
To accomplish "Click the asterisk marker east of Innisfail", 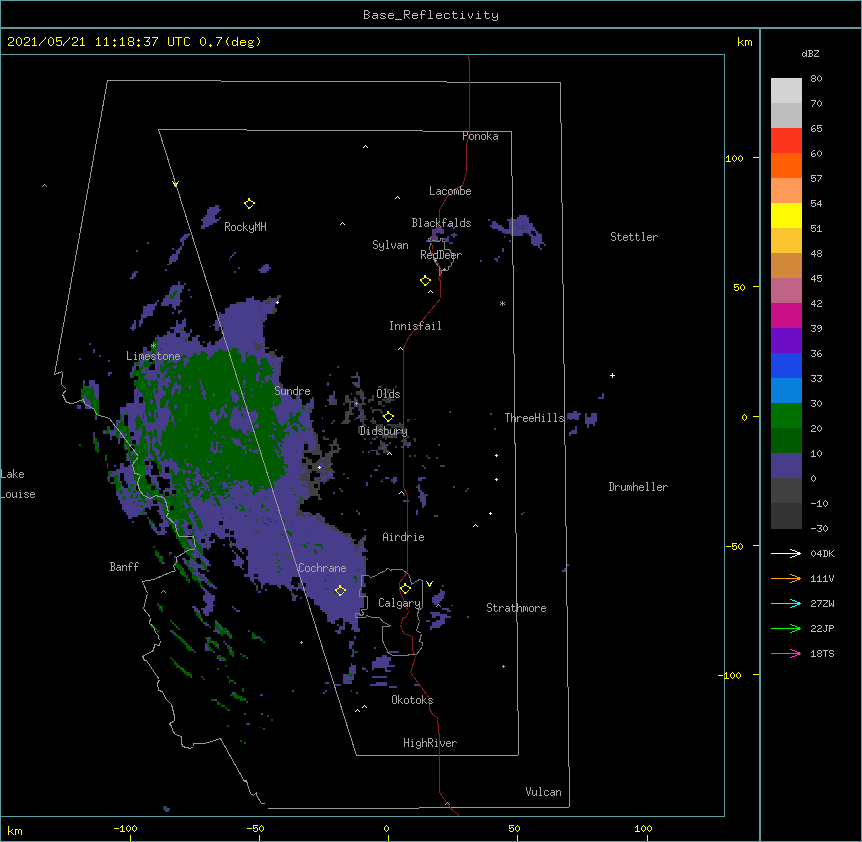I will (502, 304).
